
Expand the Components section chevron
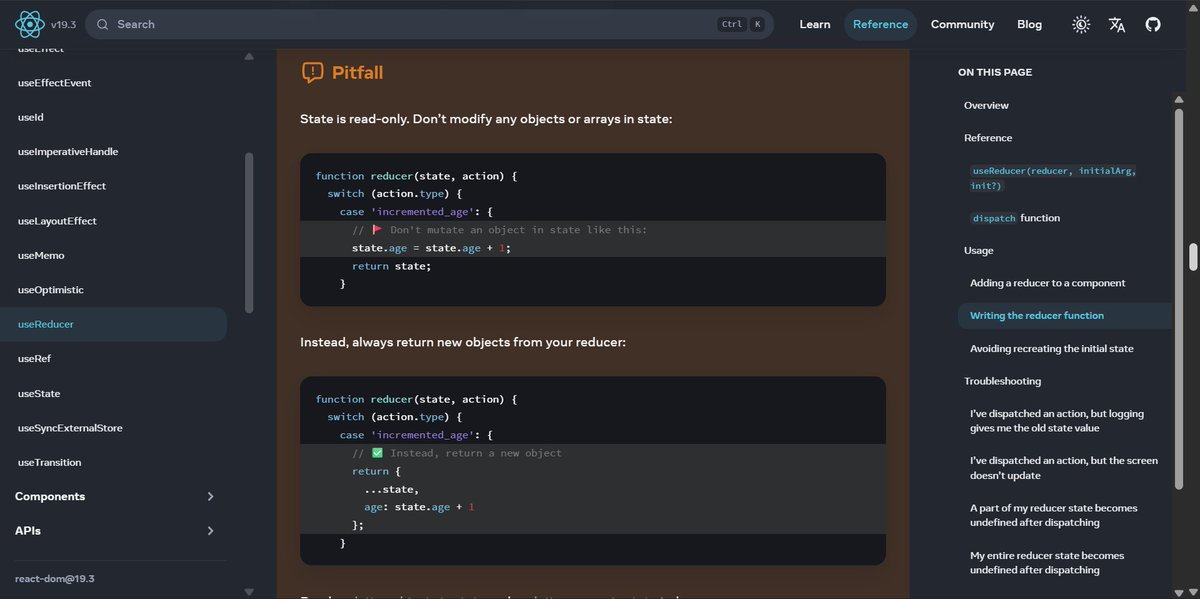pos(210,496)
